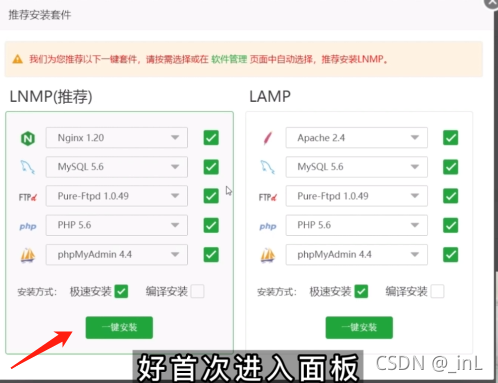Image resolution: width=498 pixels, height=383 pixels.
Task: Click the MySQL dolphin icon in LNMP
Action: 28,167
